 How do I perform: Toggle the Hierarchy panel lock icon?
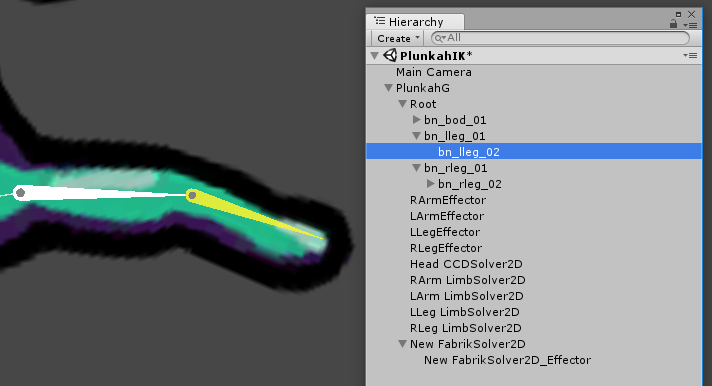tap(673, 24)
